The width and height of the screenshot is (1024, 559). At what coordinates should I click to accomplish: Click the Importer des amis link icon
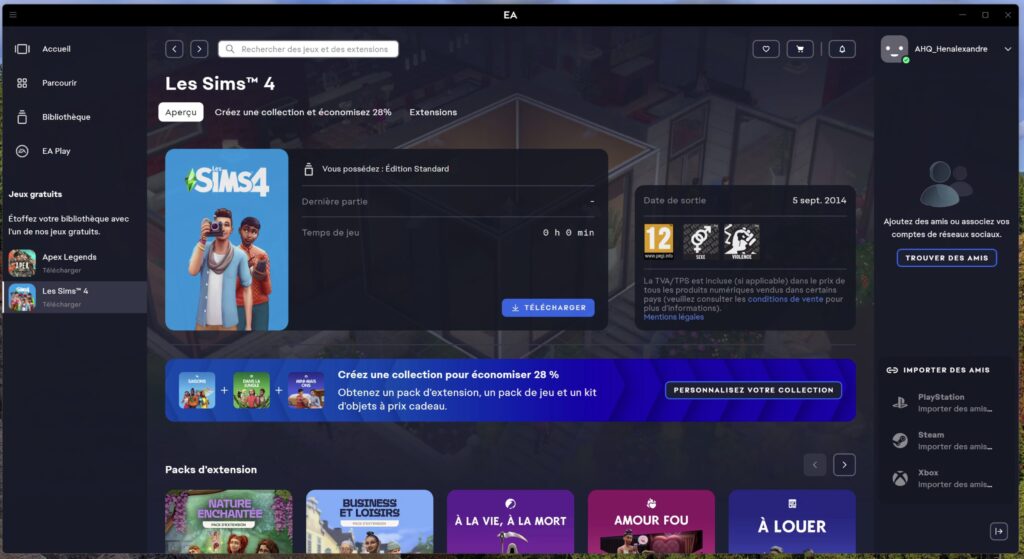coord(892,370)
